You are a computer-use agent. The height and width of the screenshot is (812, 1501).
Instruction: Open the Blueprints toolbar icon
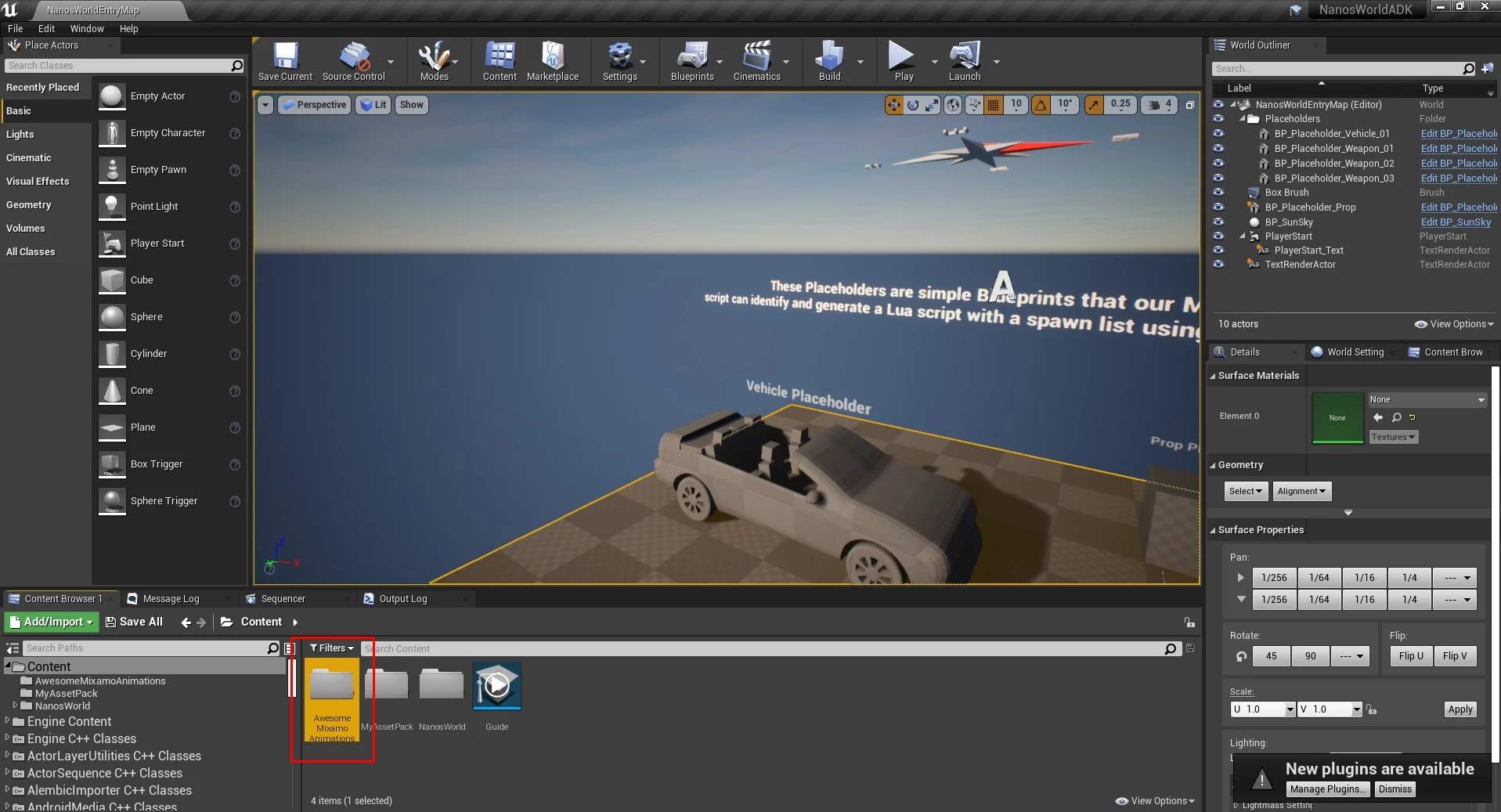pyautogui.click(x=692, y=61)
